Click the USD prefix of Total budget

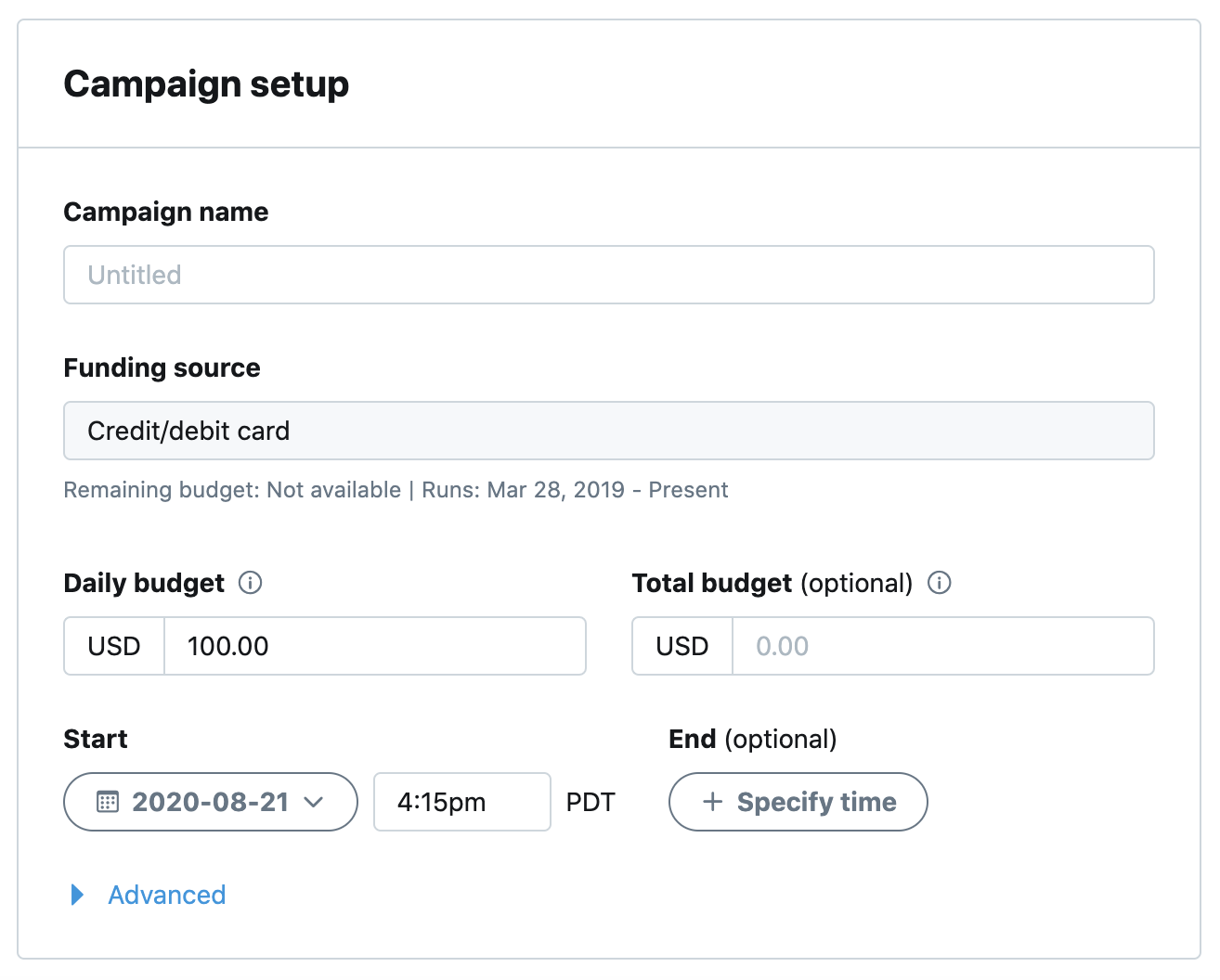pyautogui.click(x=682, y=646)
